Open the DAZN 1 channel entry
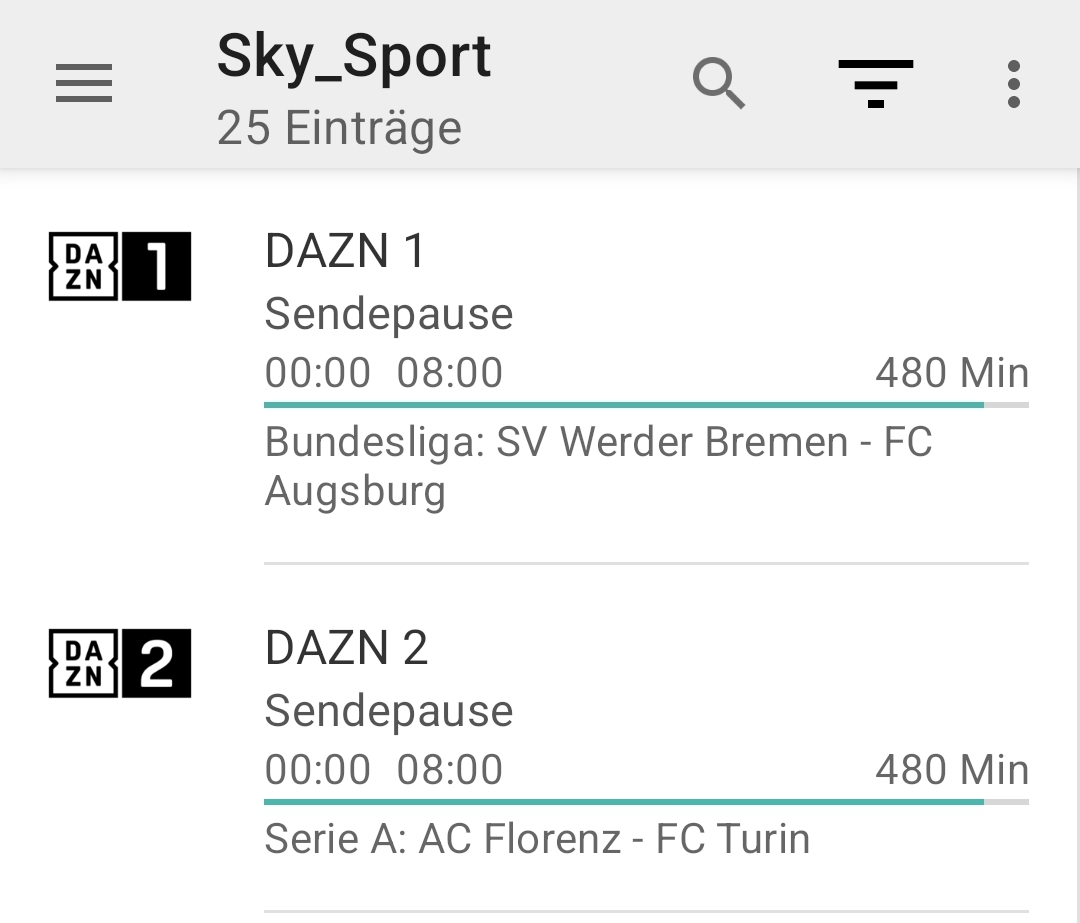This screenshot has width=1080, height=923. (x=345, y=251)
